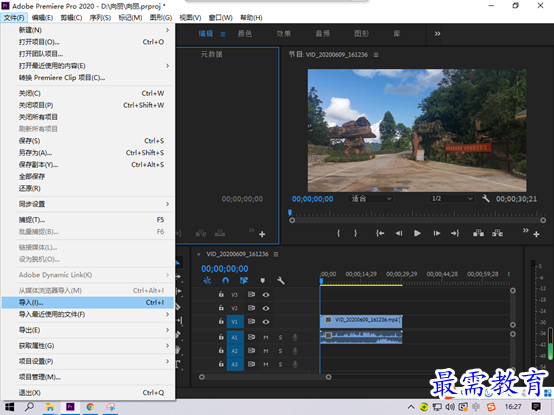Choose Save As in File menu
This screenshot has height=415, width=554.
click(x=88, y=153)
